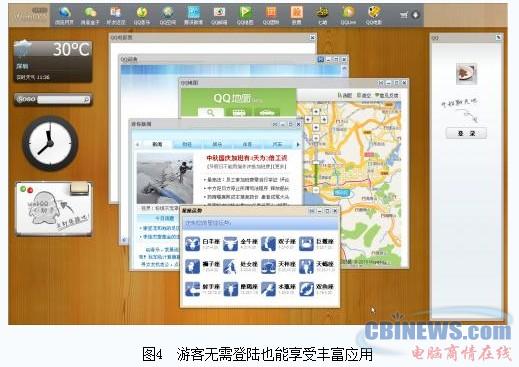Select the magnifier search tab in QQ地图

(x=210, y=113)
